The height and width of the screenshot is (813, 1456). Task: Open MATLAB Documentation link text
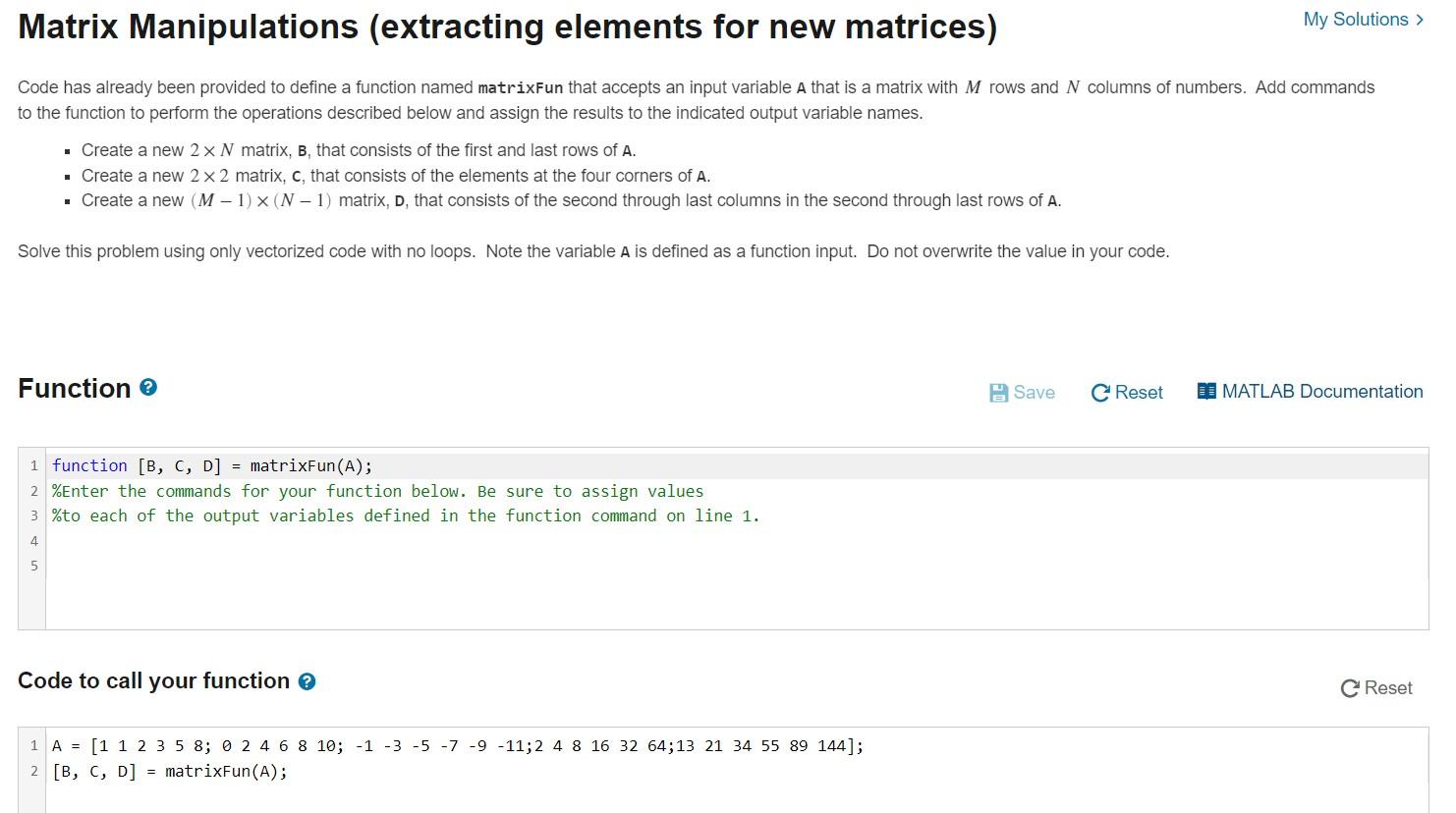pos(1321,391)
